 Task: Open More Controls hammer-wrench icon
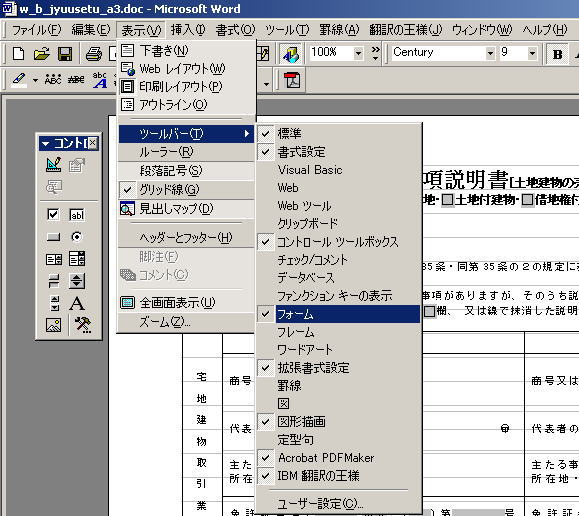pyautogui.click(x=83, y=325)
